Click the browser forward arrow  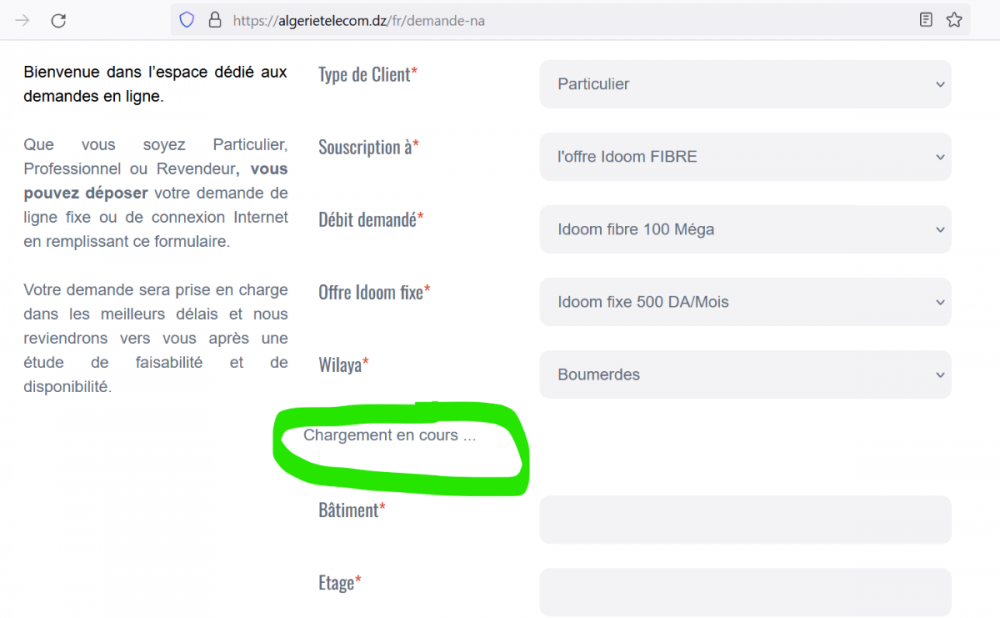tap(22, 20)
